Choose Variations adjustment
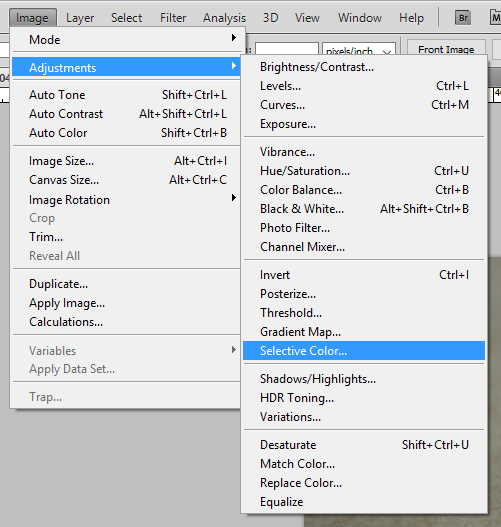 tap(364, 417)
